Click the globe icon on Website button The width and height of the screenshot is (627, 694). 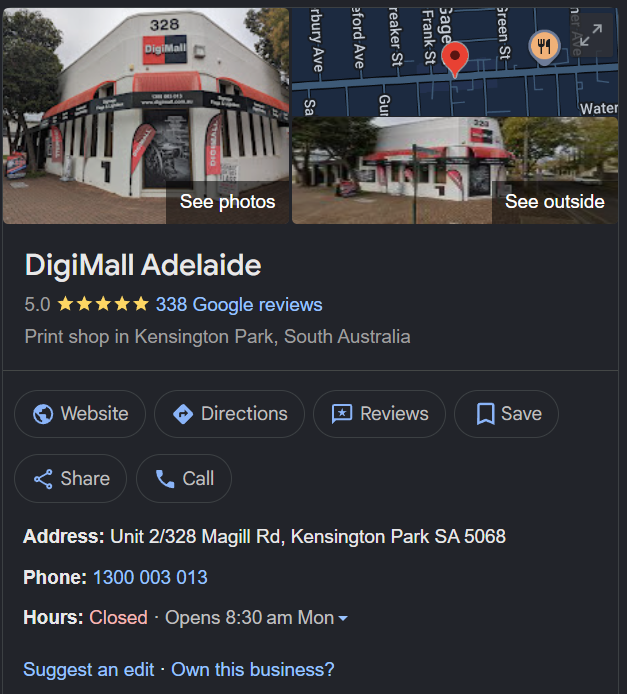click(x=43, y=414)
